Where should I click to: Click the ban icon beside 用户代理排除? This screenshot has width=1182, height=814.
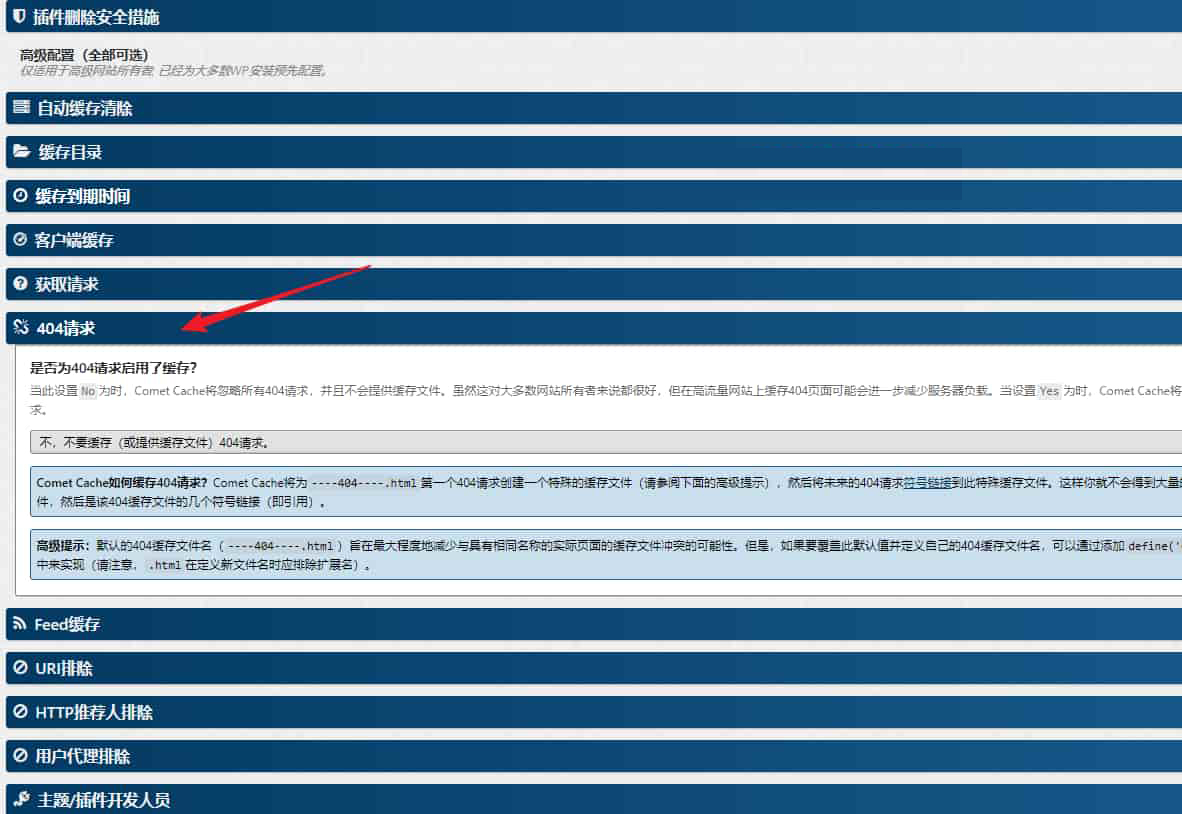click(x=20, y=755)
